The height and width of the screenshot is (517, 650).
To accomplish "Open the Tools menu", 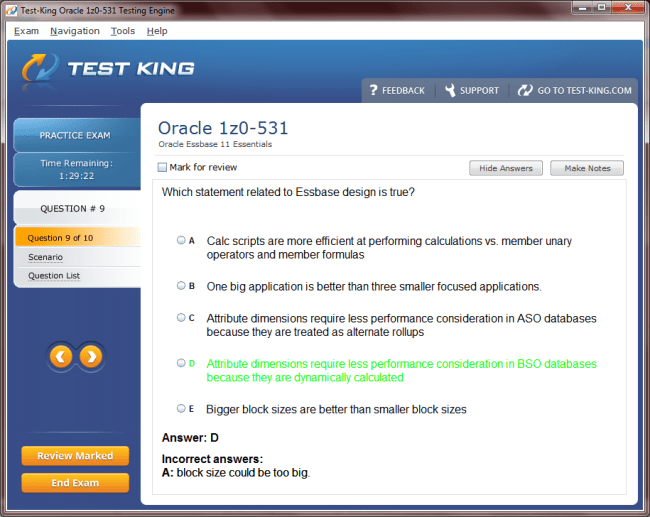I will coord(123,31).
